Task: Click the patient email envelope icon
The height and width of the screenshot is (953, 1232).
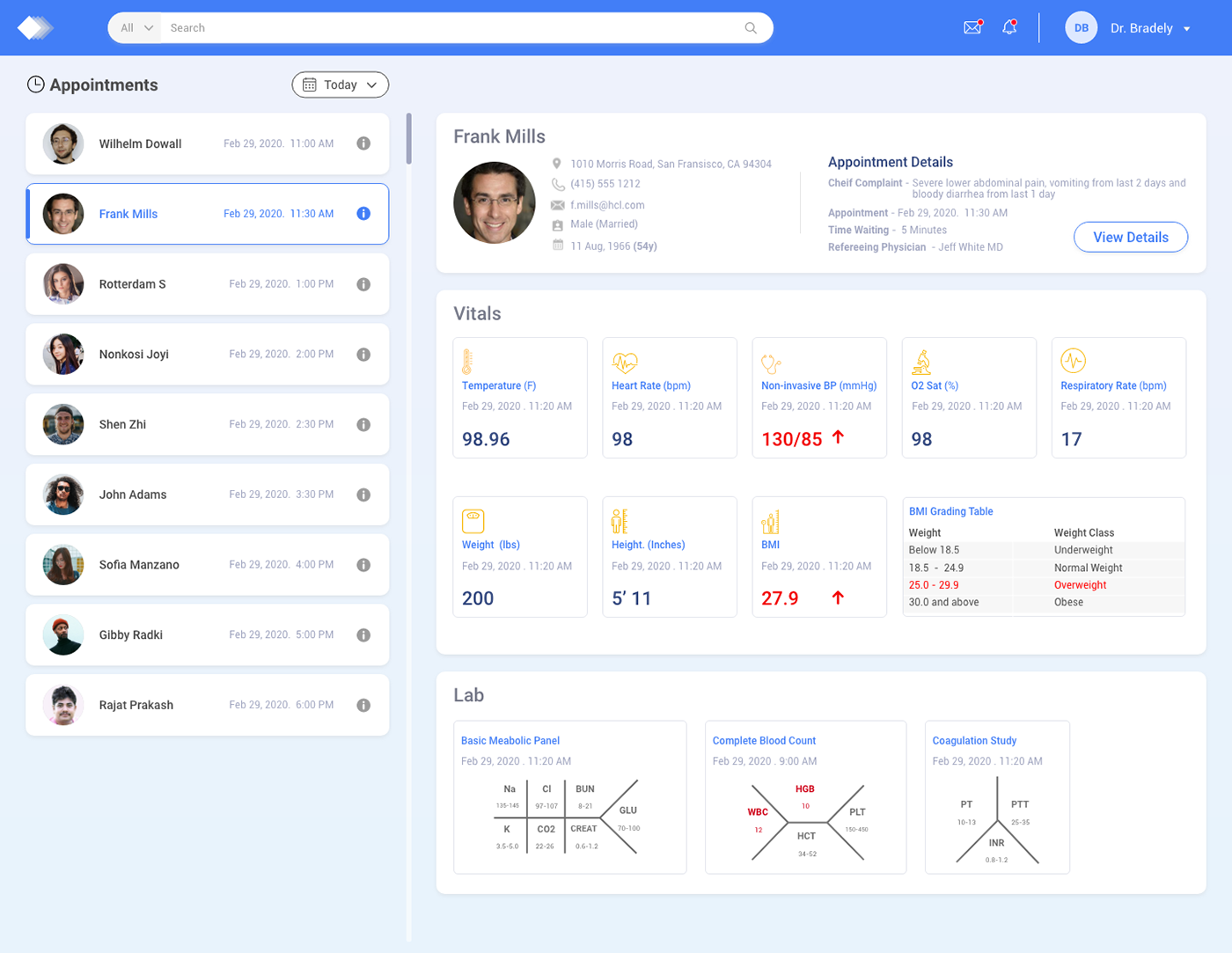Action: (558, 205)
